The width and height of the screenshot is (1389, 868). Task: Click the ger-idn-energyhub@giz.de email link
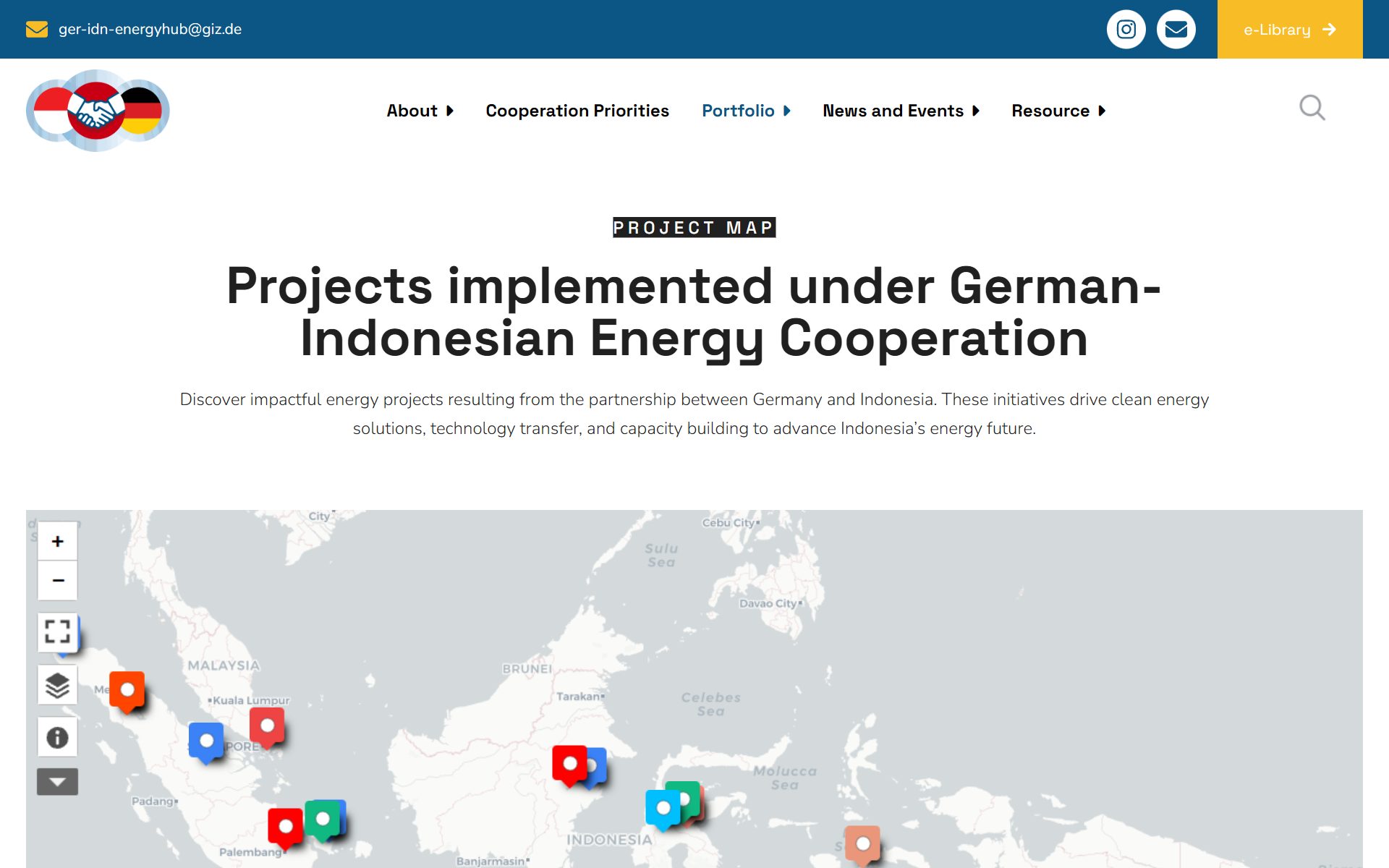(x=150, y=29)
